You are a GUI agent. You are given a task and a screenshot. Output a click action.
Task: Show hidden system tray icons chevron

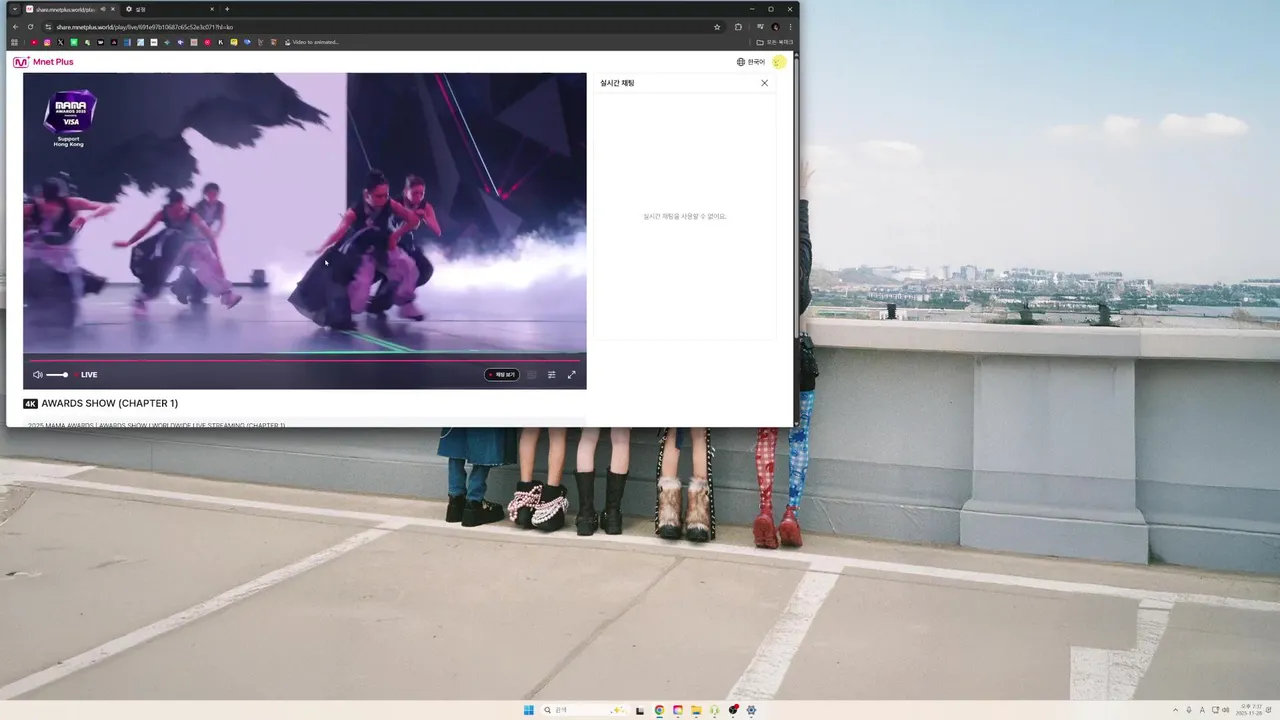[1175, 710]
